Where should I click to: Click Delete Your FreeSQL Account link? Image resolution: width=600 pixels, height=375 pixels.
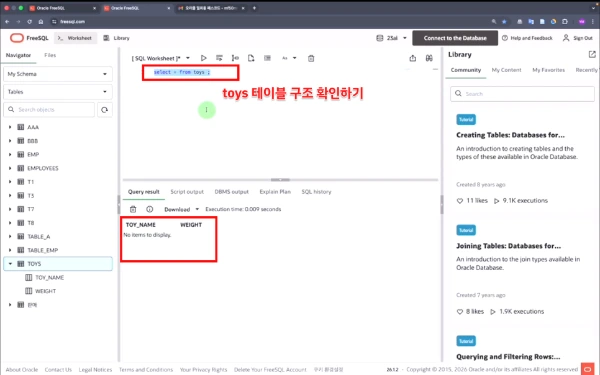pyautogui.click(x=270, y=370)
